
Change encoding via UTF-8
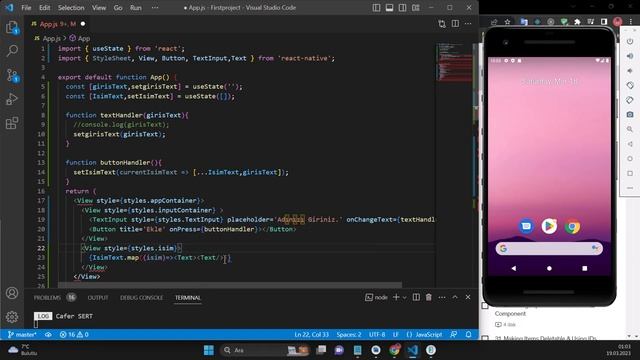click(377, 335)
